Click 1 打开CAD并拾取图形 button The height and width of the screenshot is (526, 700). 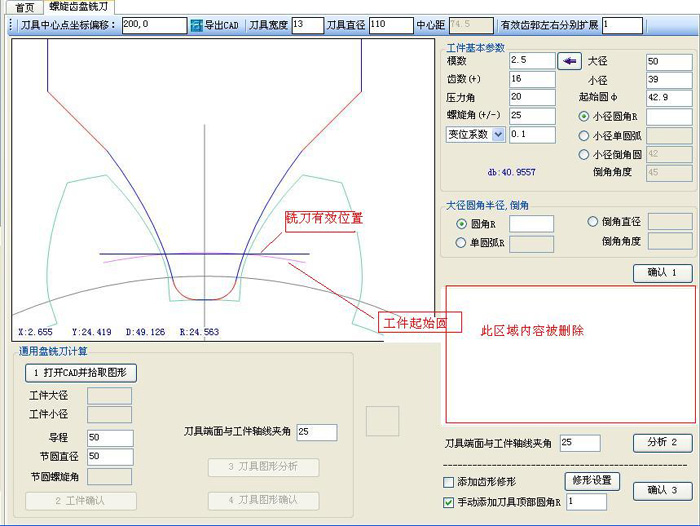coord(81,373)
